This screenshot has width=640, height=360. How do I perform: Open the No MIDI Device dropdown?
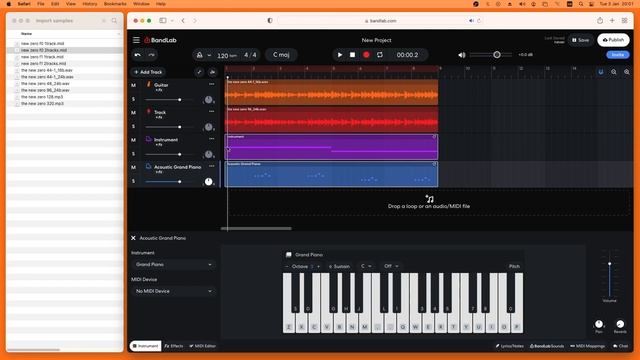pyautogui.click(x=173, y=291)
